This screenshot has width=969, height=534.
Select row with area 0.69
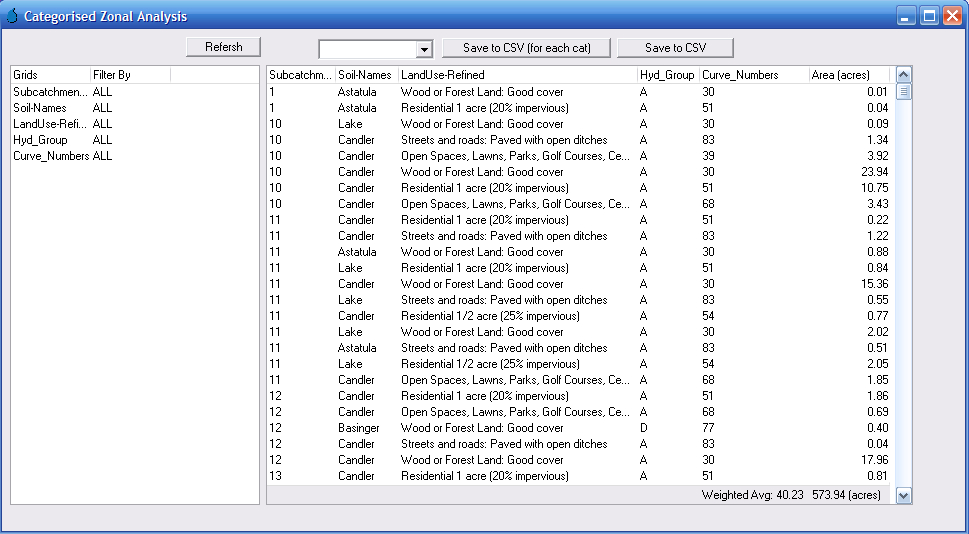[x=579, y=412]
